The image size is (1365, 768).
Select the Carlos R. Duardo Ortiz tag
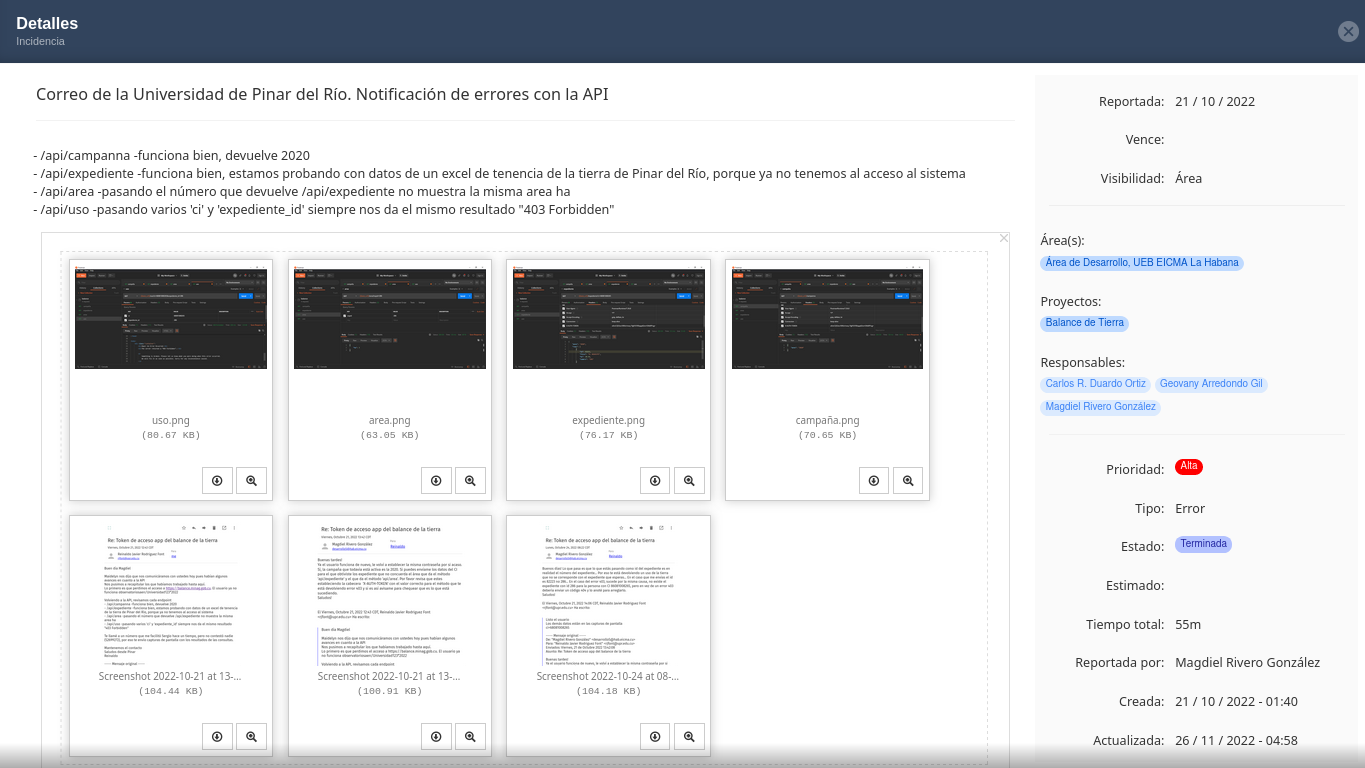[1095, 384]
